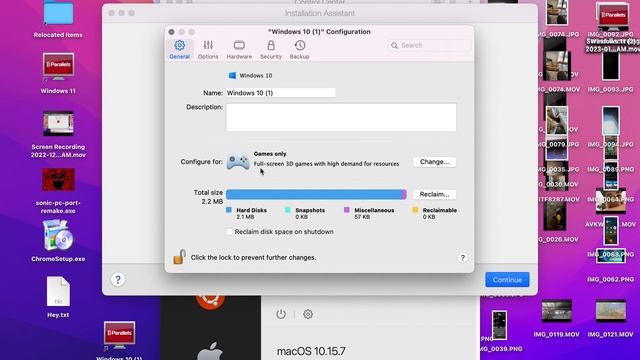Select the IMG_0121.MOV thumbnail
640x360 pixels.
(x=611, y=311)
